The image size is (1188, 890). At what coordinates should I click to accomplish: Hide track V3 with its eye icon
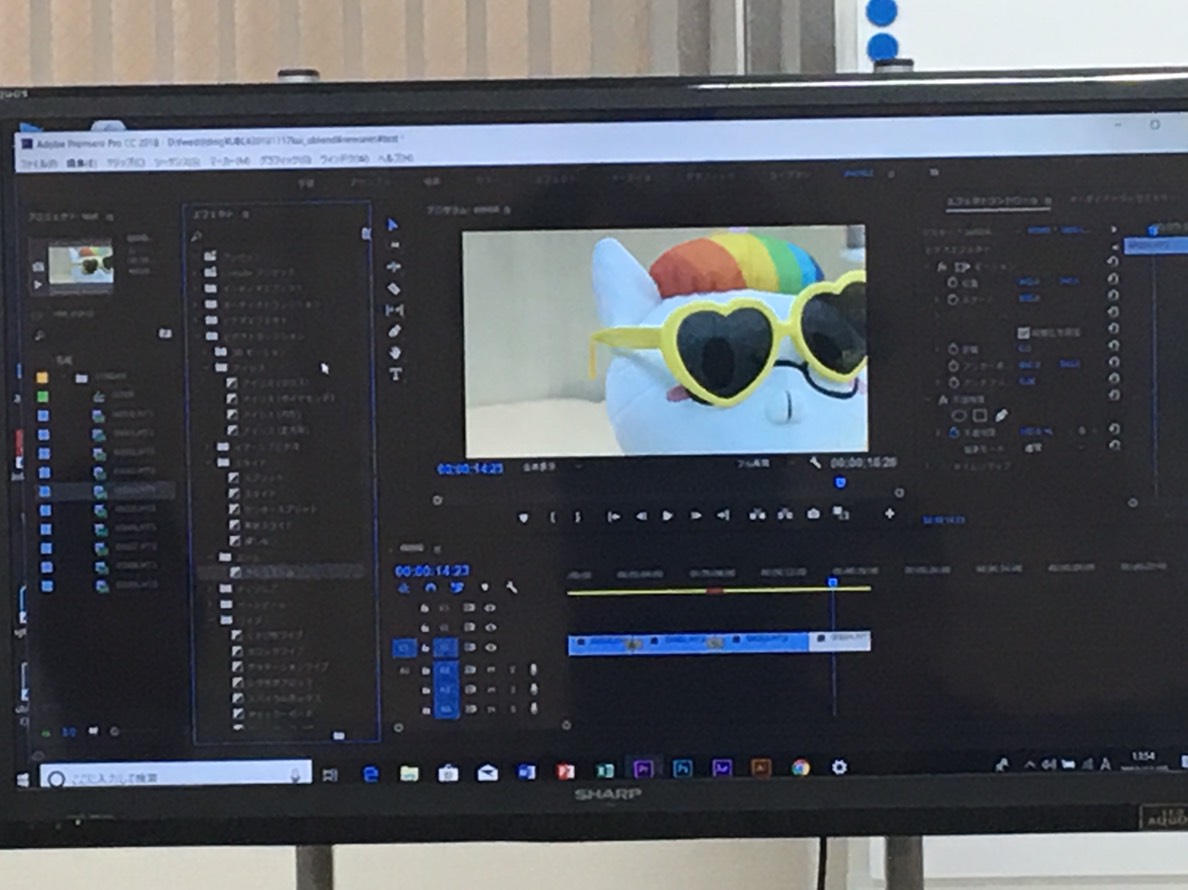pos(490,607)
